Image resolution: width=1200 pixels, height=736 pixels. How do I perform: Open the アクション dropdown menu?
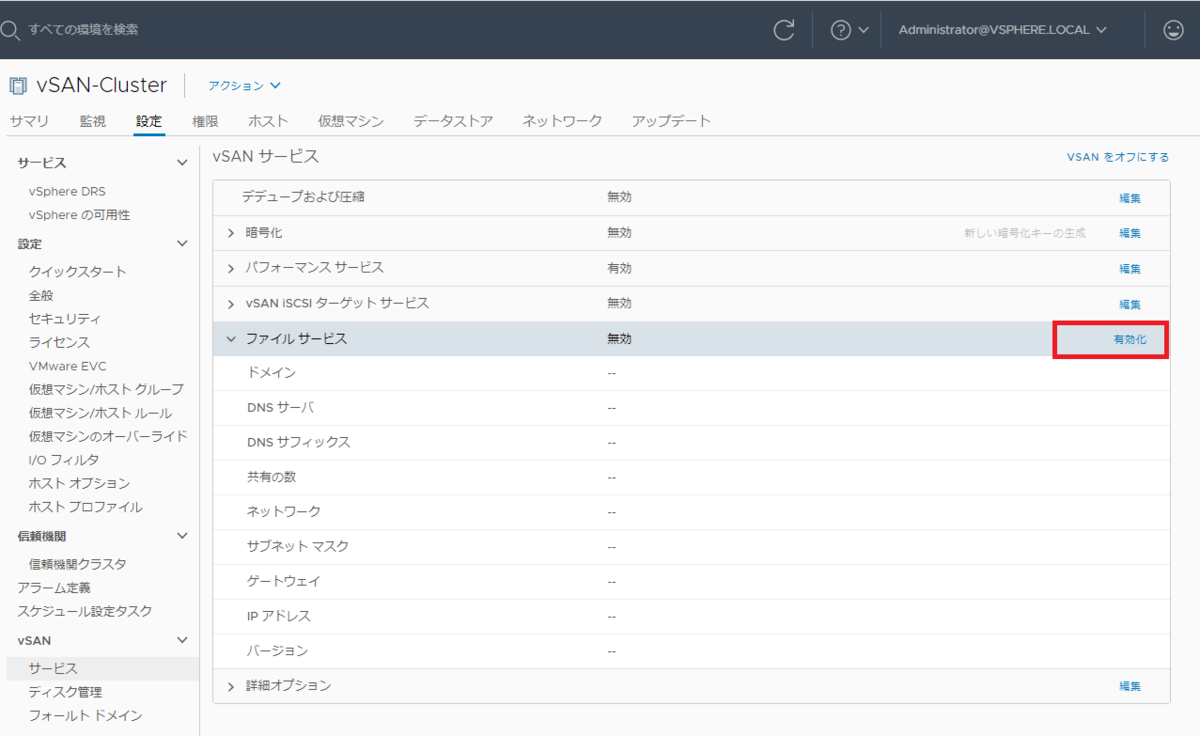245,86
